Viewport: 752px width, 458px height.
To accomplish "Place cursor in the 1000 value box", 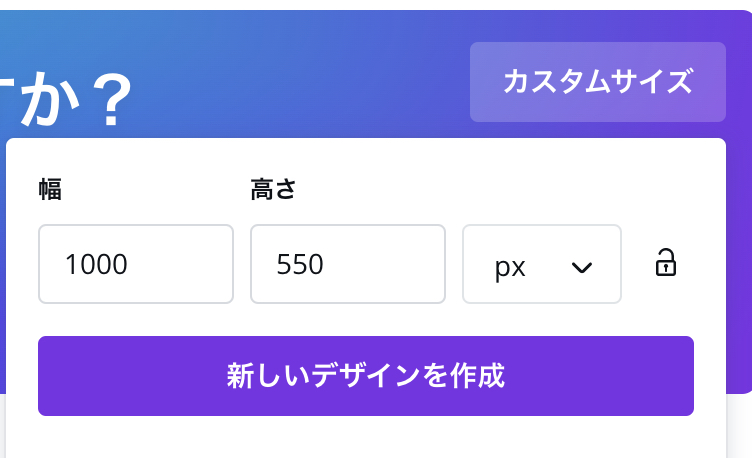I will point(135,264).
